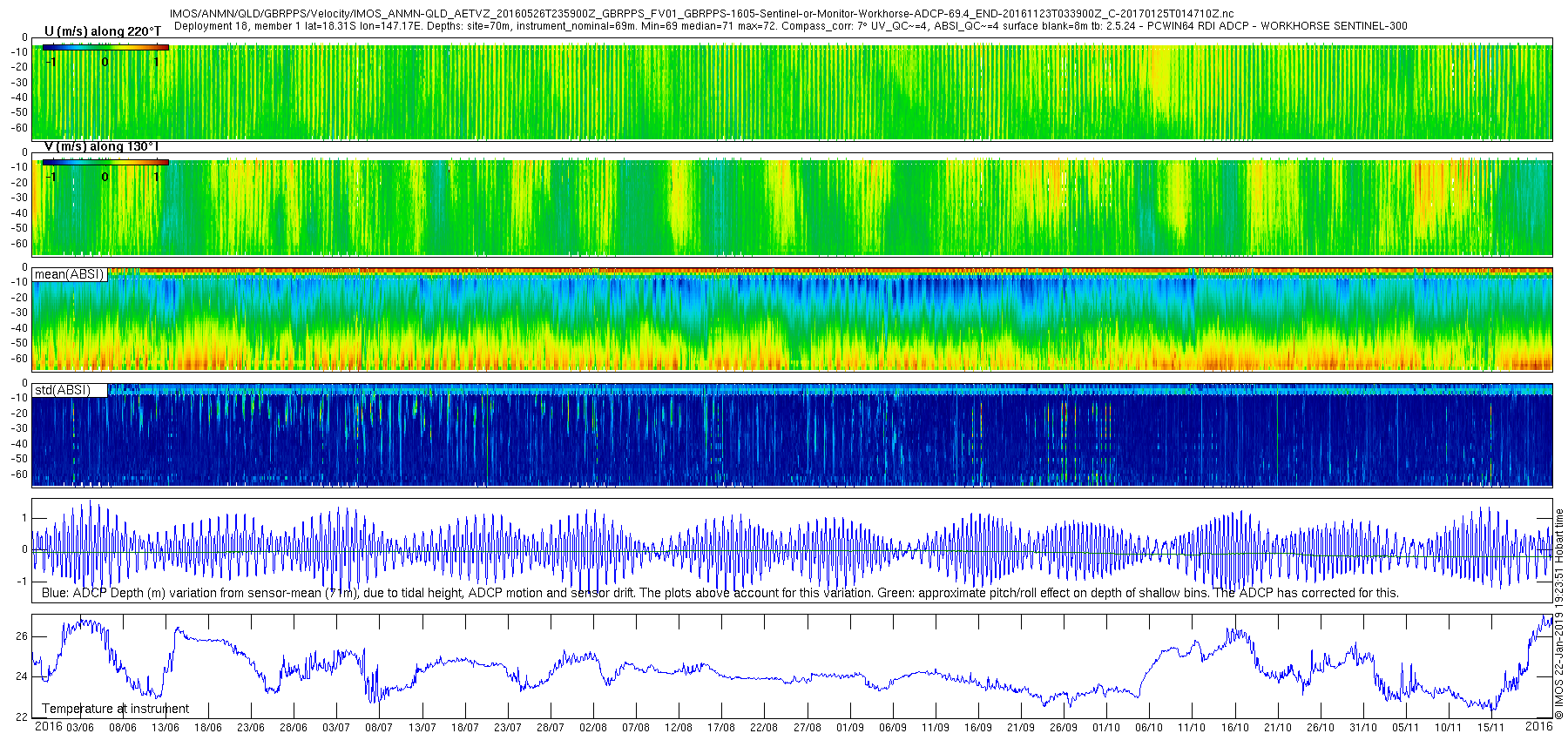
Task: Click the 01/10 date tick on time axis
Action: tap(1106, 727)
